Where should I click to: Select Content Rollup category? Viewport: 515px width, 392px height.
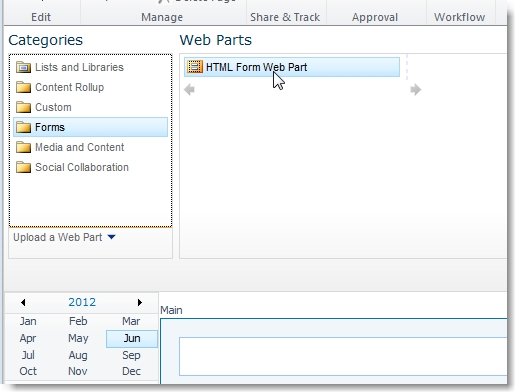tap(69, 87)
